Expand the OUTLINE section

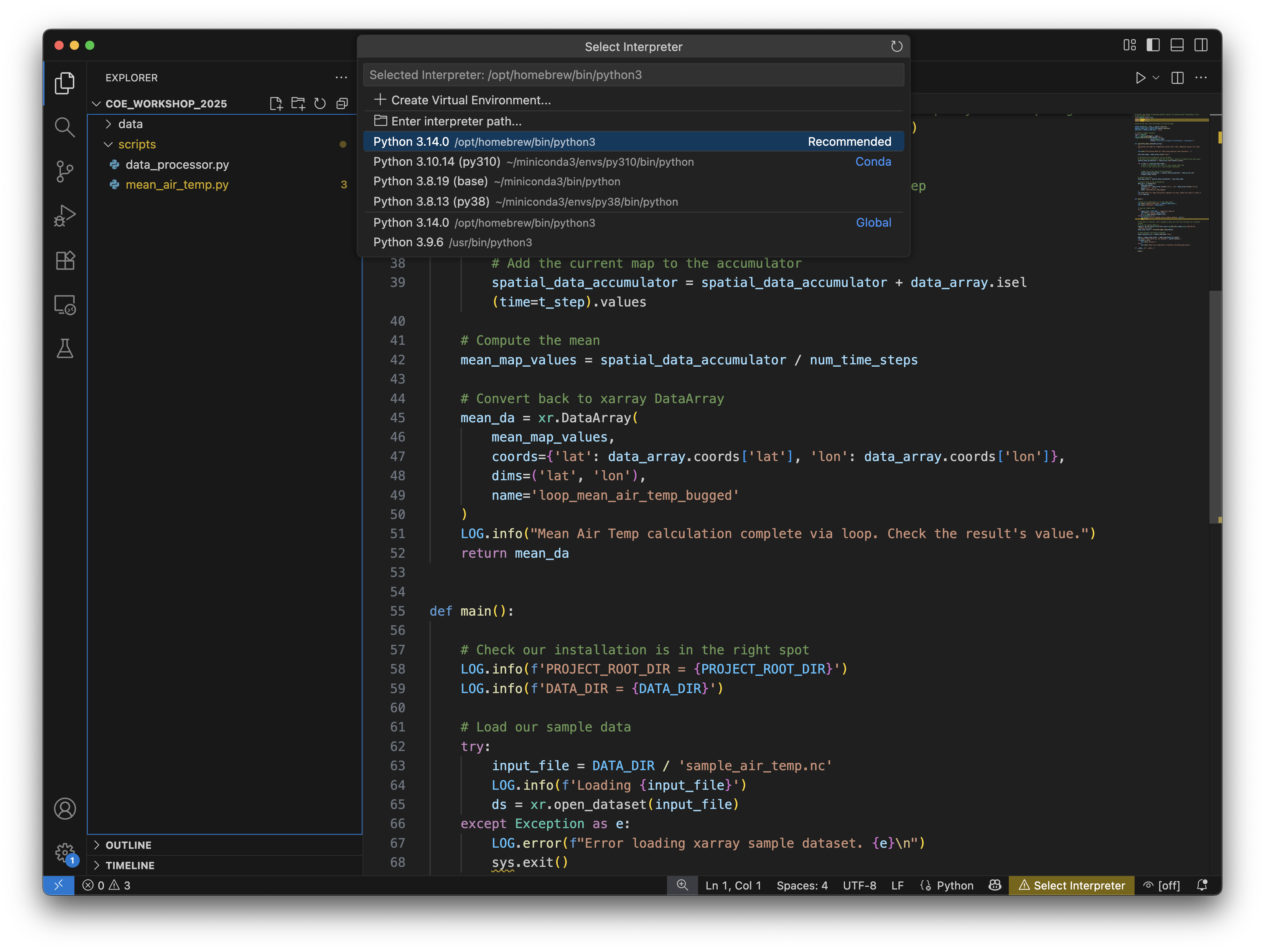(x=128, y=845)
